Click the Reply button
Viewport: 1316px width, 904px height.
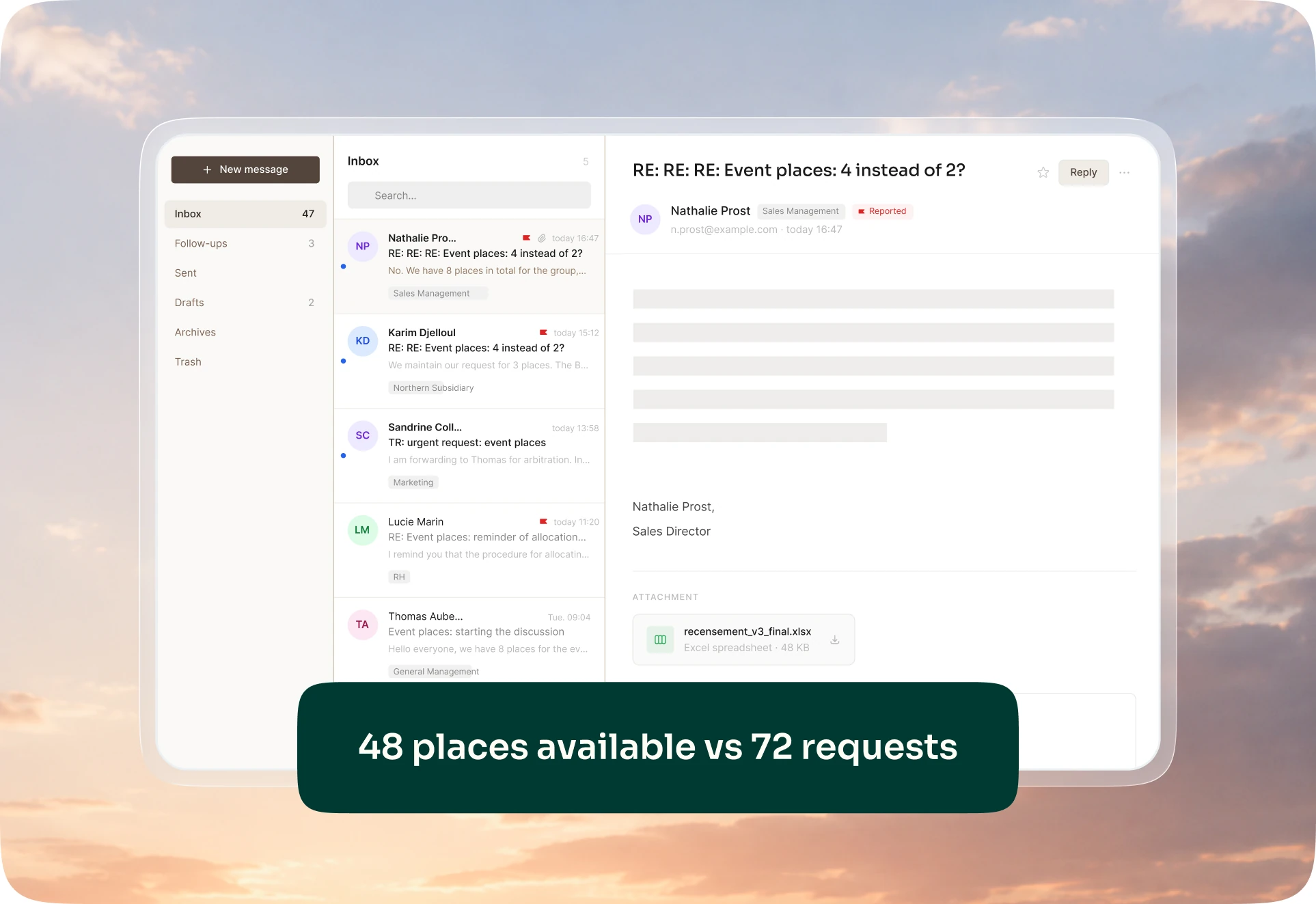click(x=1084, y=172)
